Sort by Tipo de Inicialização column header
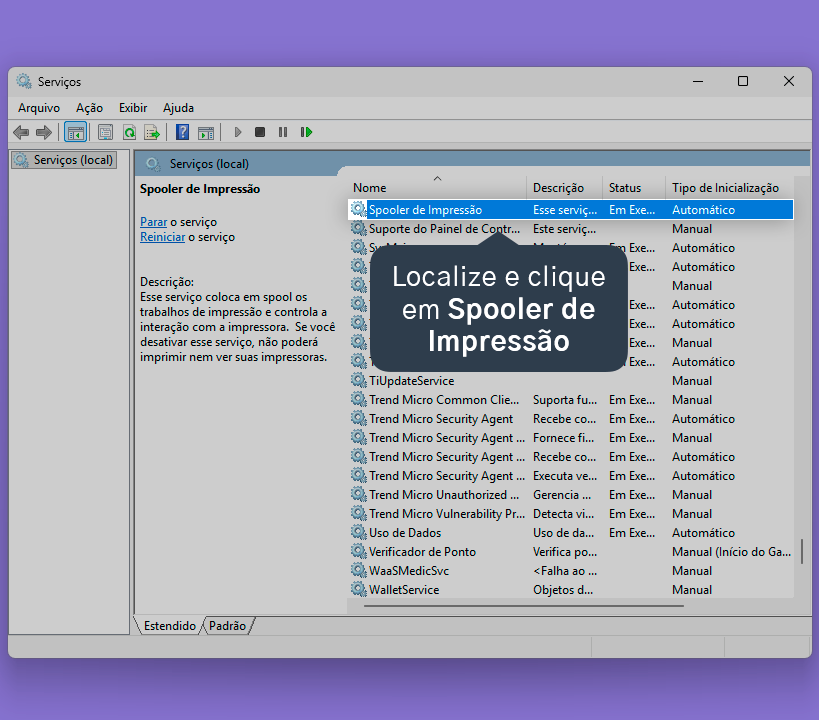The width and height of the screenshot is (819, 720). point(730,188)
